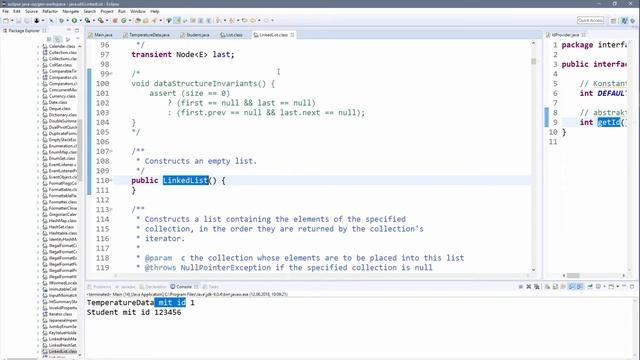Open the Run configurations dropdown arrow
This screenshot has width=640, height=360.
[x=80, y=20]
